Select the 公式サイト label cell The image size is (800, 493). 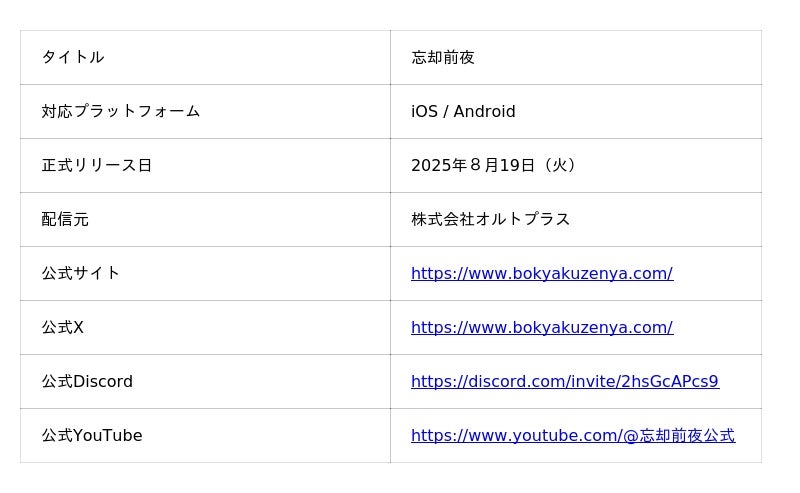click(x=81, y=273)
